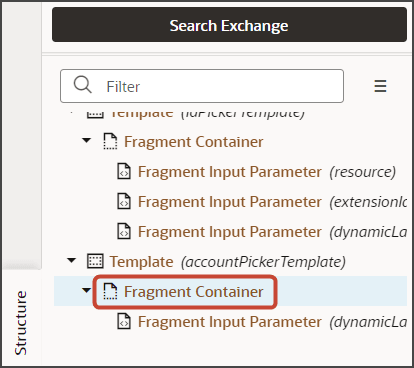Image resolution: width=414 pixels, height=368 pixels.
Task: Click the Search Exchange button
Action: point(229,25)
